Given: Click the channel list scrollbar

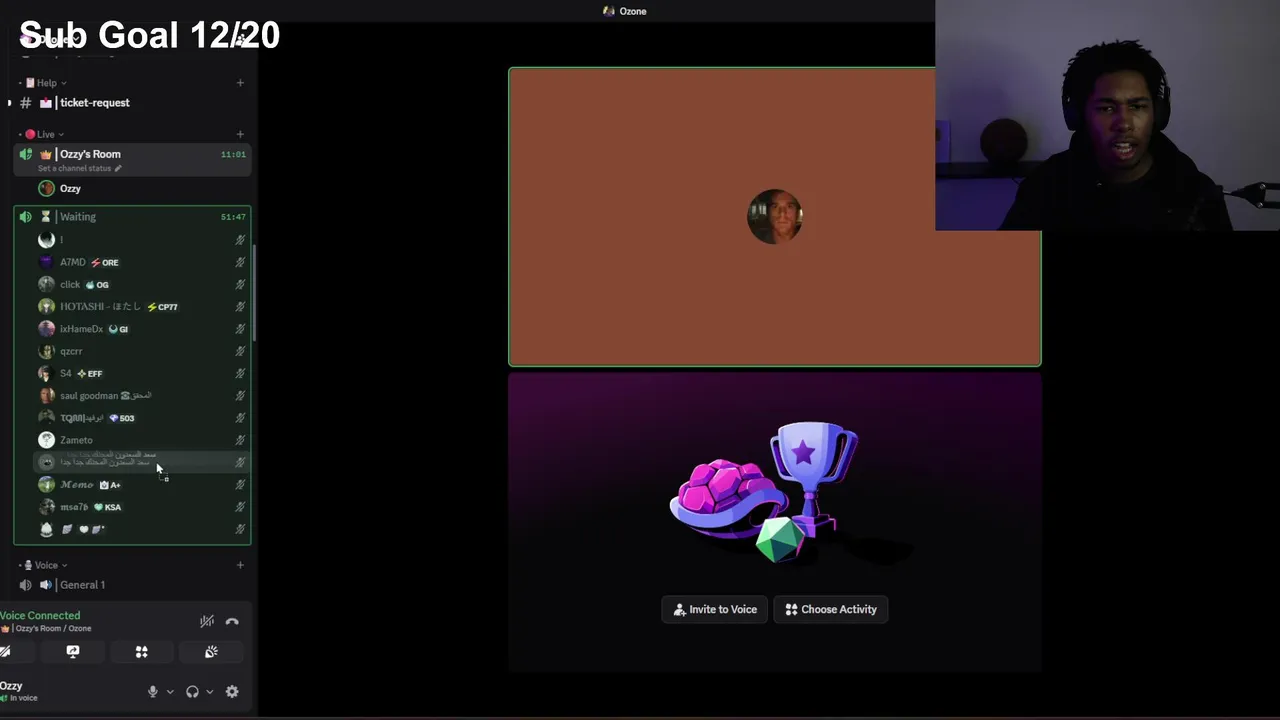Looking at the screenshot, I should coord(255,292).
